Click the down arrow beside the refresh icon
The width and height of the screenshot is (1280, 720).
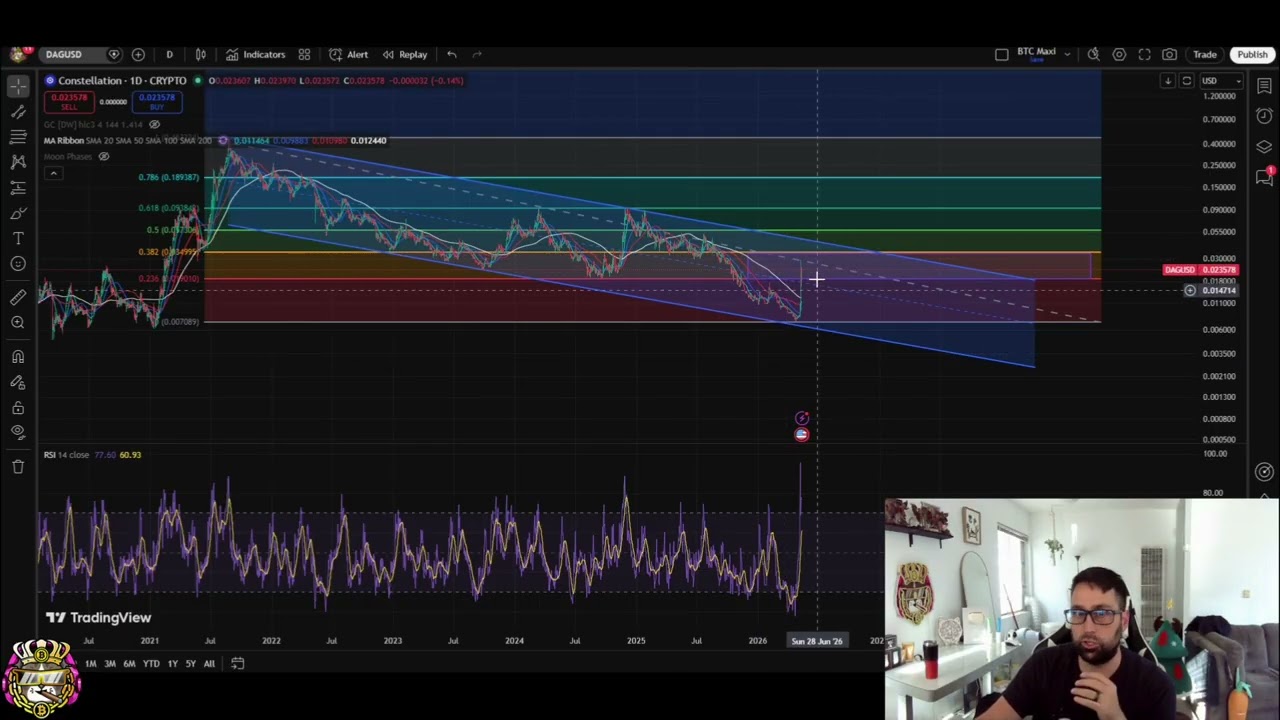coord(1167,80)
